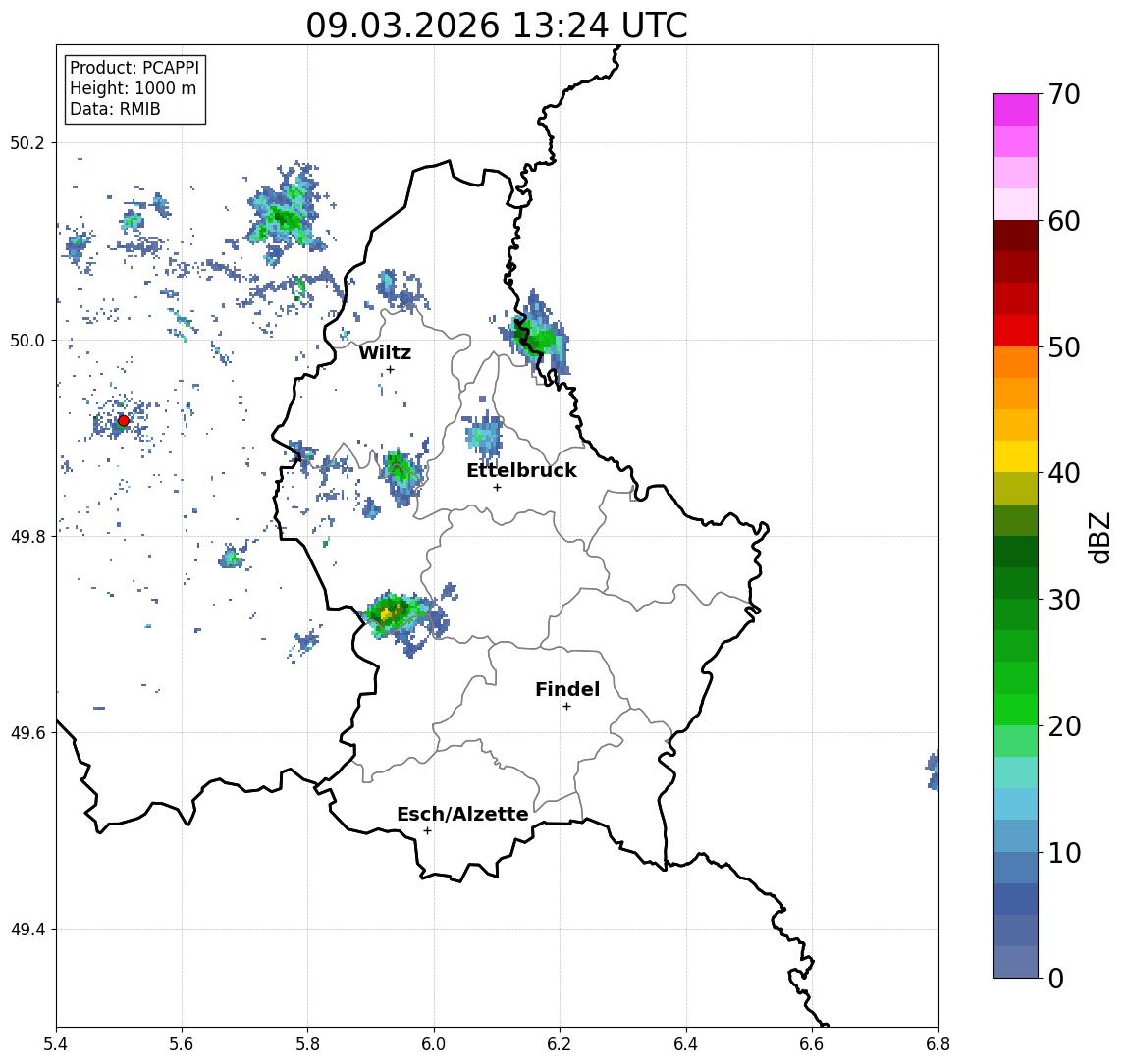Select the Wiltz city label
The image size is (1124, 1064).
(x=385, y=352)
